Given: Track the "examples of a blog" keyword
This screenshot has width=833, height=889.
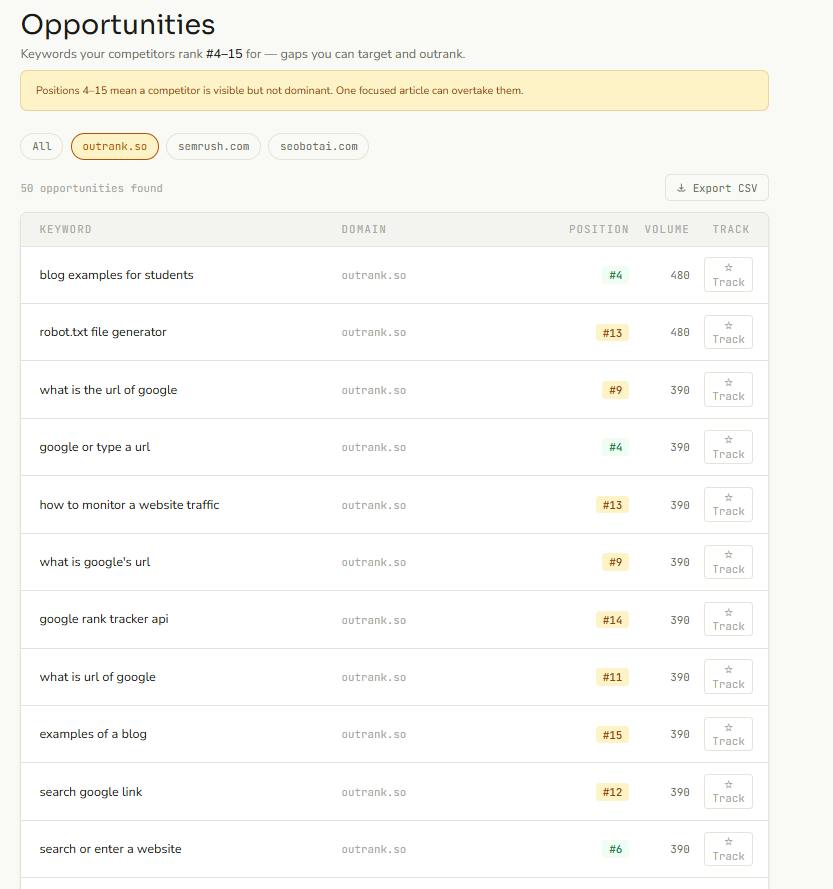Looking at the screenshot, I should click(728, 734).
